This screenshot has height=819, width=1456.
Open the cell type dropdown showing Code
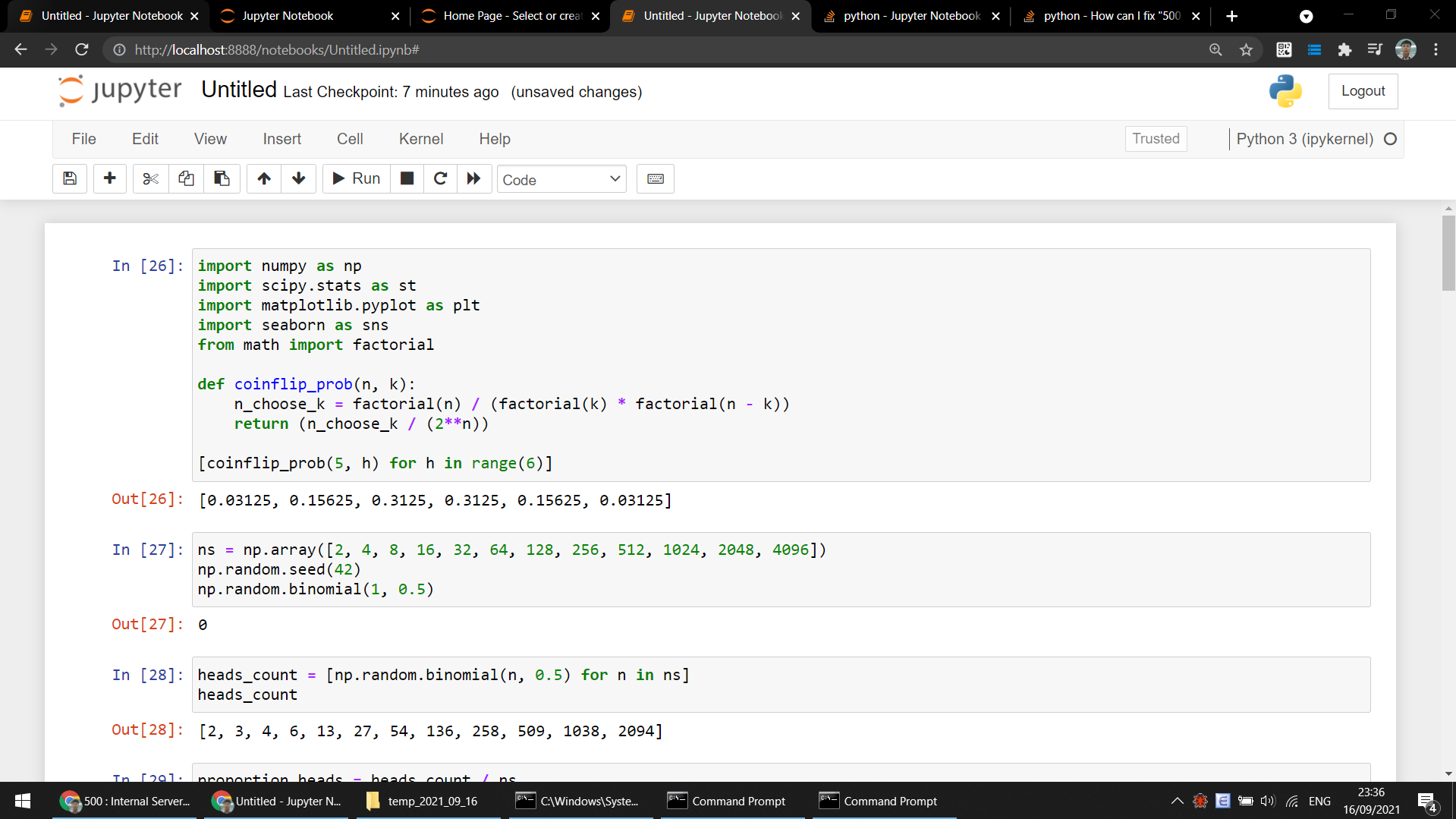(x=561, y=179)
